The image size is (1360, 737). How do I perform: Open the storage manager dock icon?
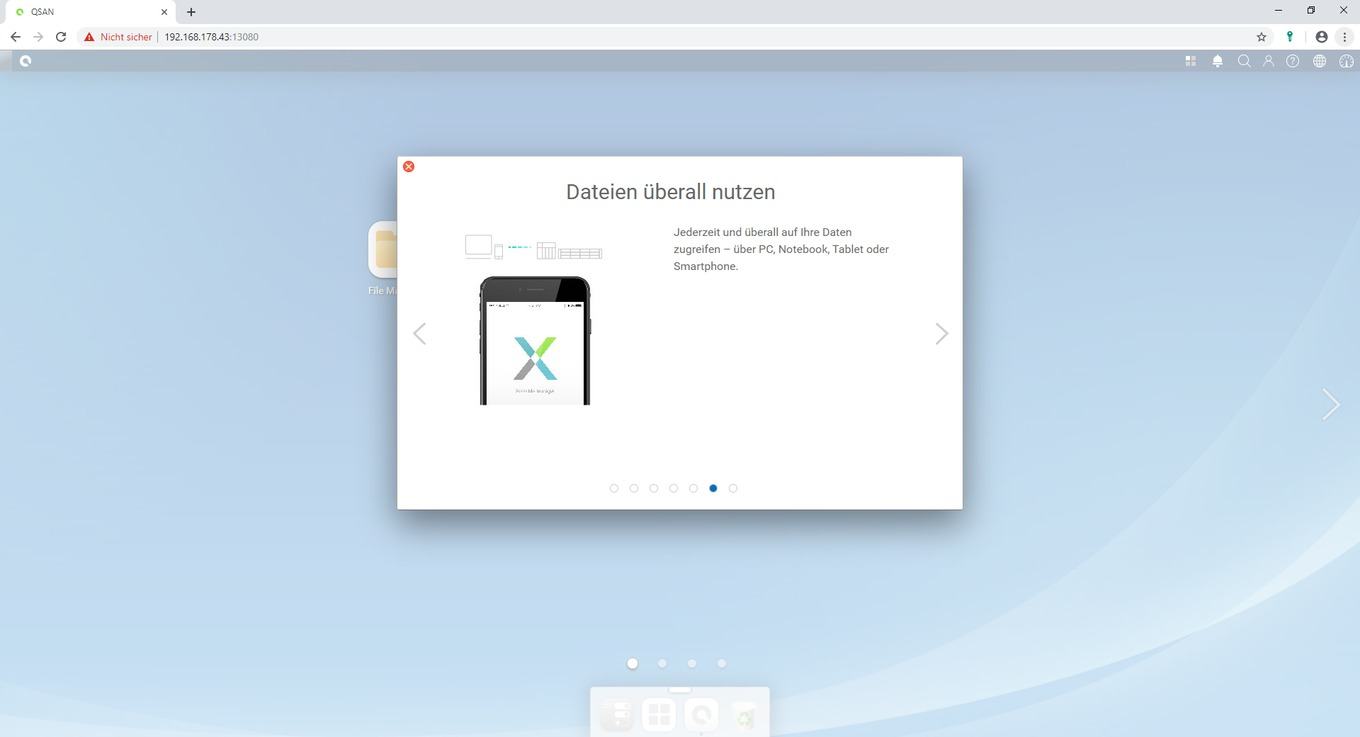click(x=617, y=715)
